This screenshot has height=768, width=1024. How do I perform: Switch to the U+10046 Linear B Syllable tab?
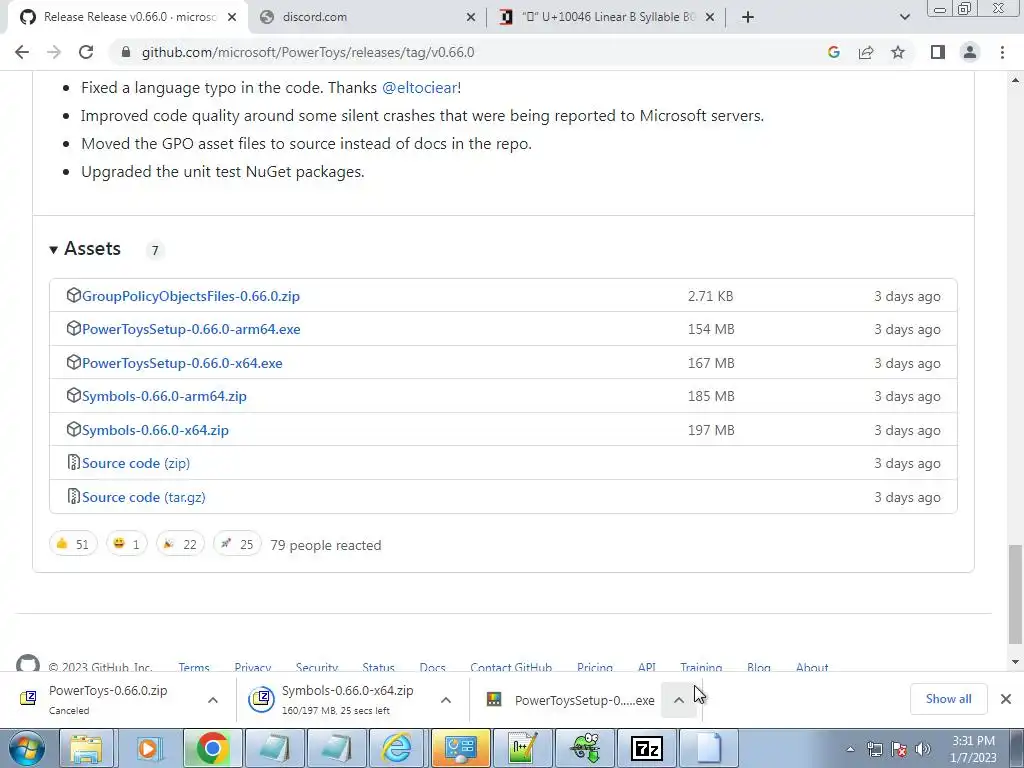tap(607, 17)
